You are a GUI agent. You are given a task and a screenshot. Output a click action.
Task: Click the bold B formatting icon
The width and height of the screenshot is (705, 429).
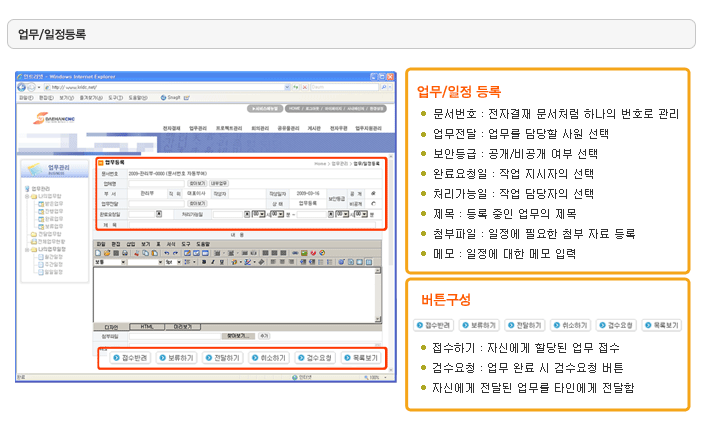pos(204,263)
